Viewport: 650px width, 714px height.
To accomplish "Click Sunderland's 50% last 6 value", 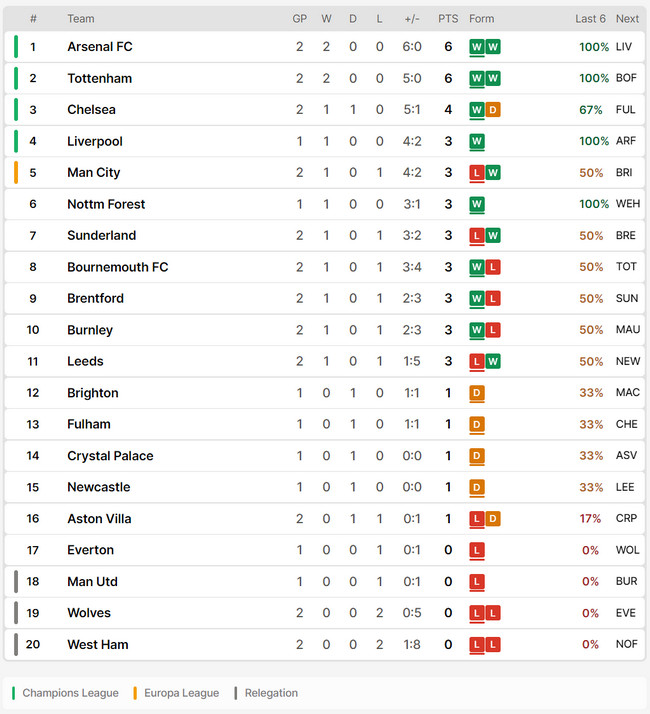I will (591, 236).
